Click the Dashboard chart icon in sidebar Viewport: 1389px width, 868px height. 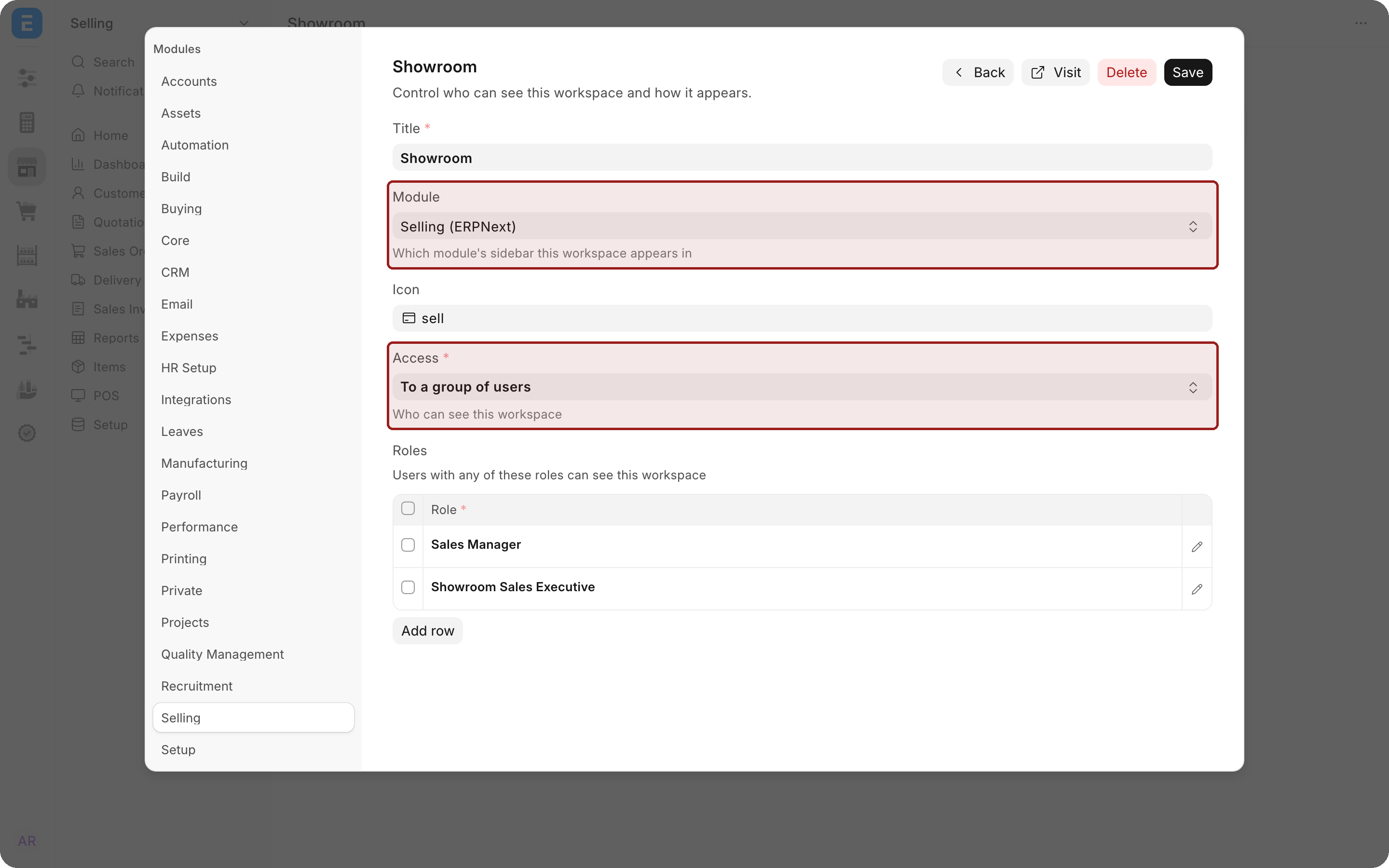pyautogui.click(x=78, y=164)
